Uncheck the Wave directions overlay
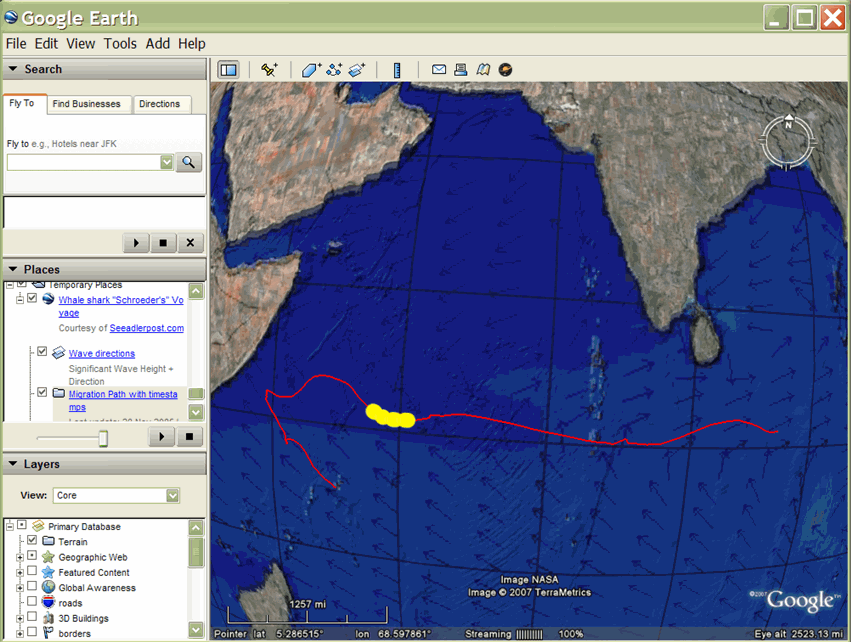This screenshot has height=642, width=851. 41,352
